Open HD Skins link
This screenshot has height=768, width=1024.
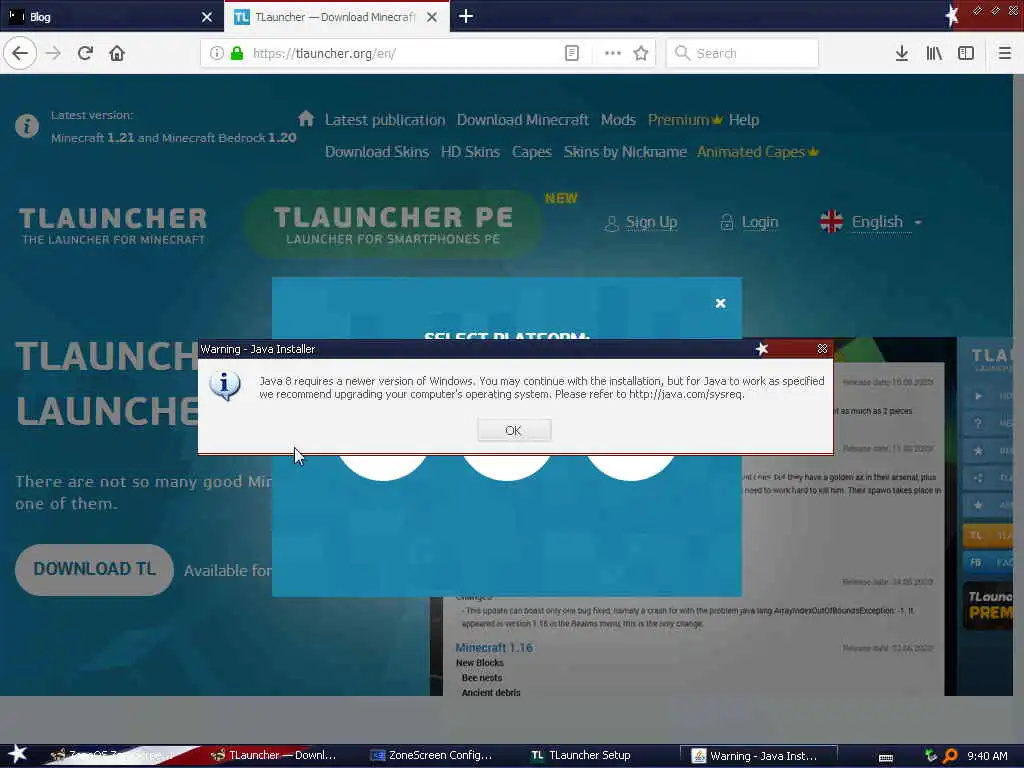click(x=470, y=152)
